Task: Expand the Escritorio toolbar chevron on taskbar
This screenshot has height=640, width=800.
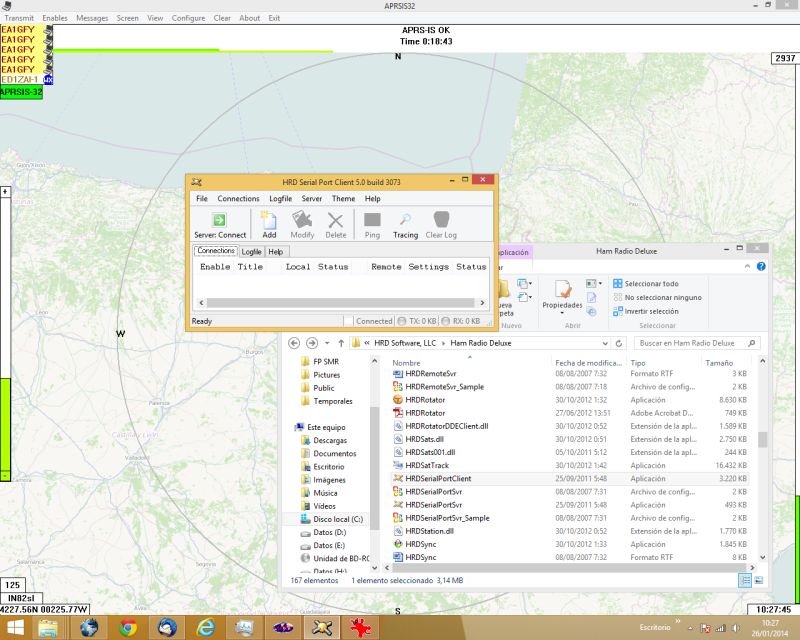Action: (x=678, y=621)
